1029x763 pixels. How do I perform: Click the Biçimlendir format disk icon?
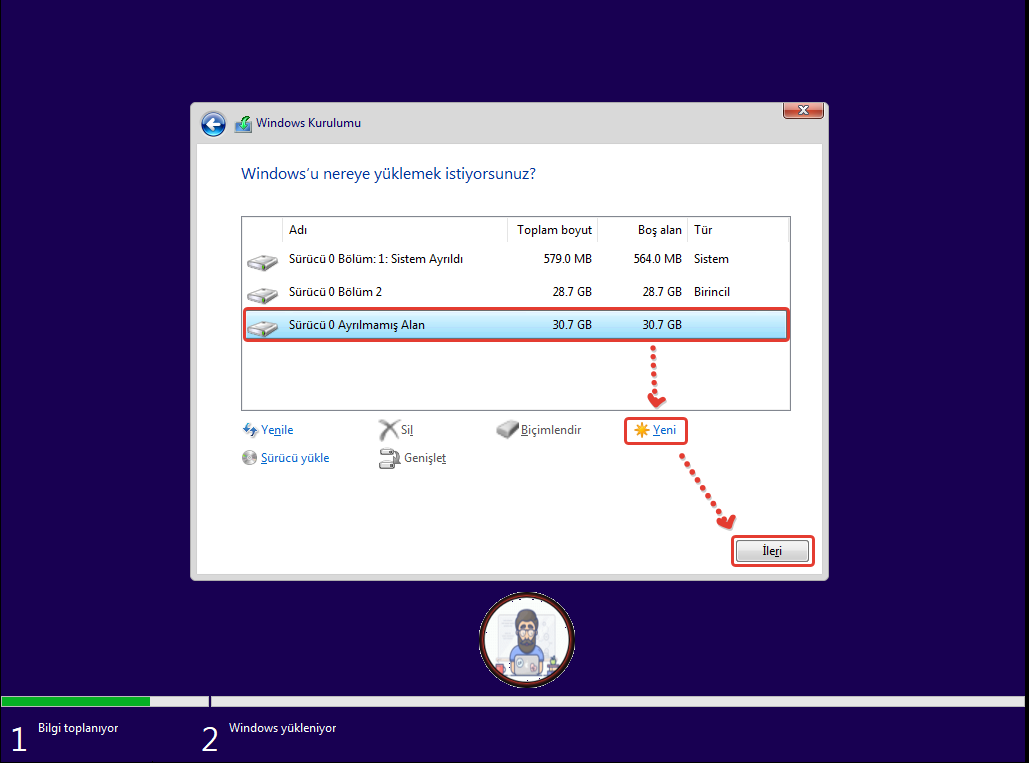(x=507, y=430)
